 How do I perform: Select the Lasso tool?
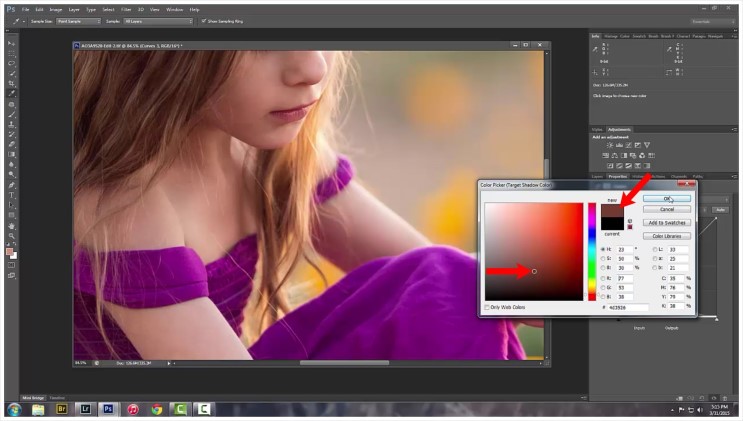pos(12,63)
